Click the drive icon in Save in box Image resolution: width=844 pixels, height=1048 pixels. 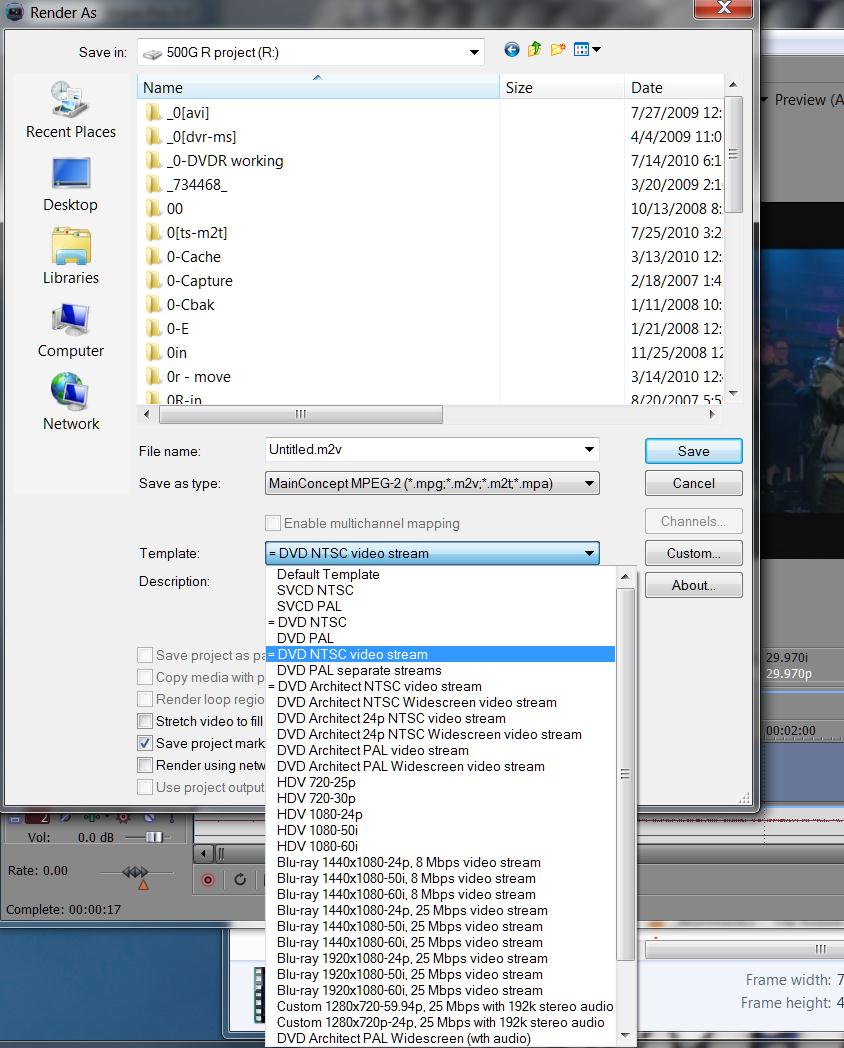click(152, 53)
